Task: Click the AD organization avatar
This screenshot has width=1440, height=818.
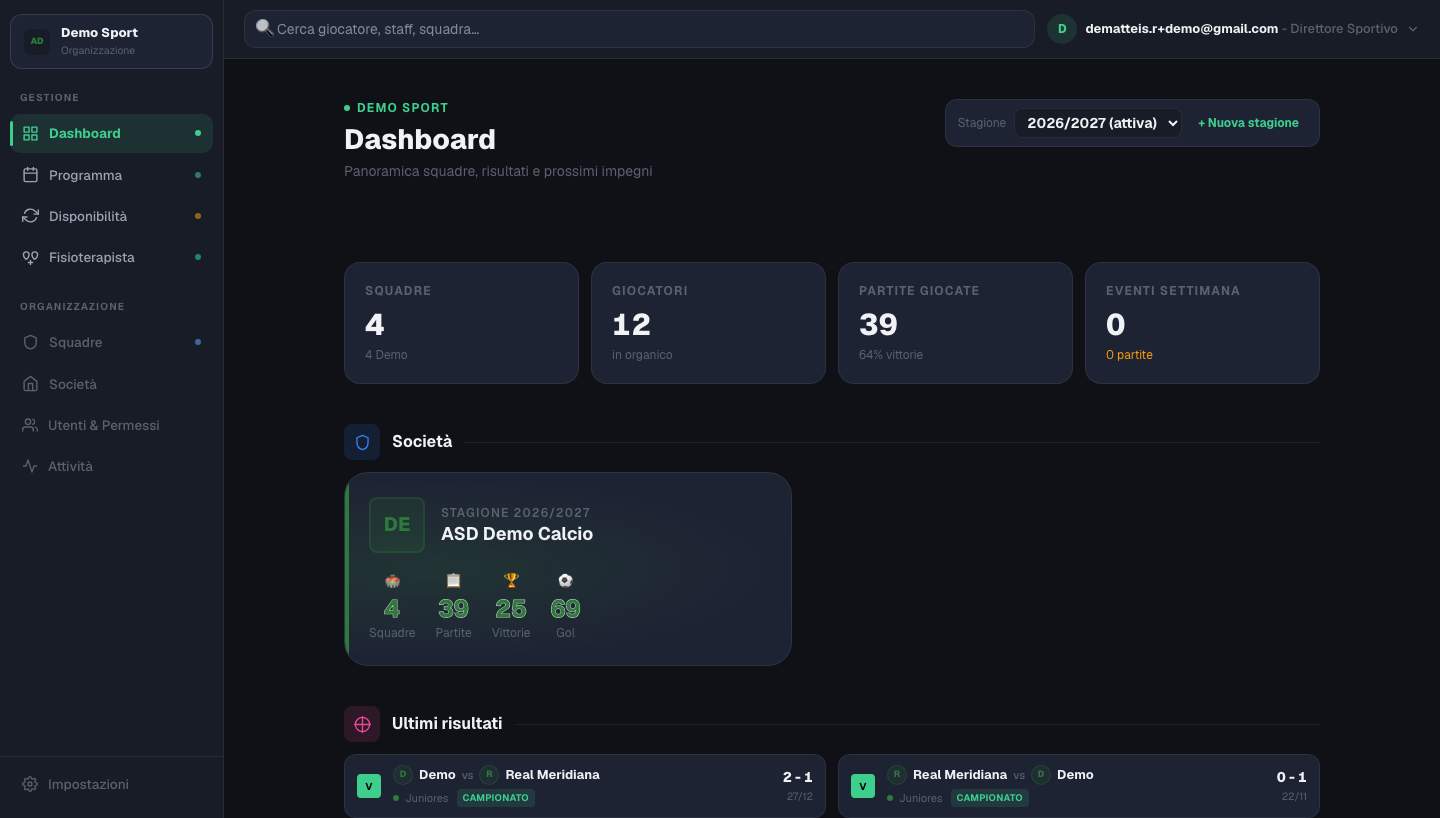Action: pos(37,41)
